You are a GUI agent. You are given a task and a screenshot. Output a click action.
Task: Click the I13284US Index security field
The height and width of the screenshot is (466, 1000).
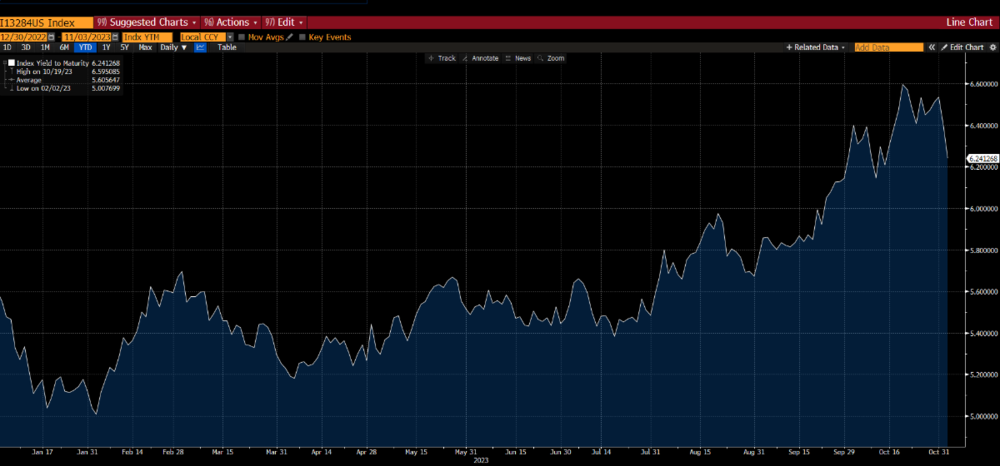click(x=47, y=22)
